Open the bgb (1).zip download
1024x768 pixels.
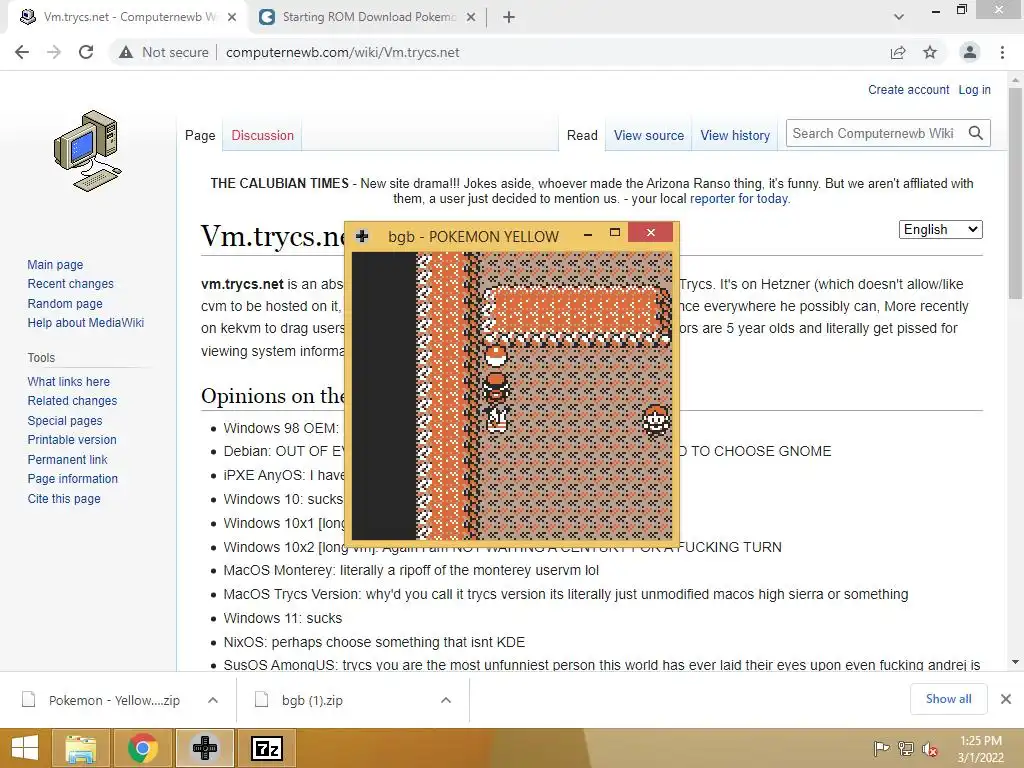[313, 700]
